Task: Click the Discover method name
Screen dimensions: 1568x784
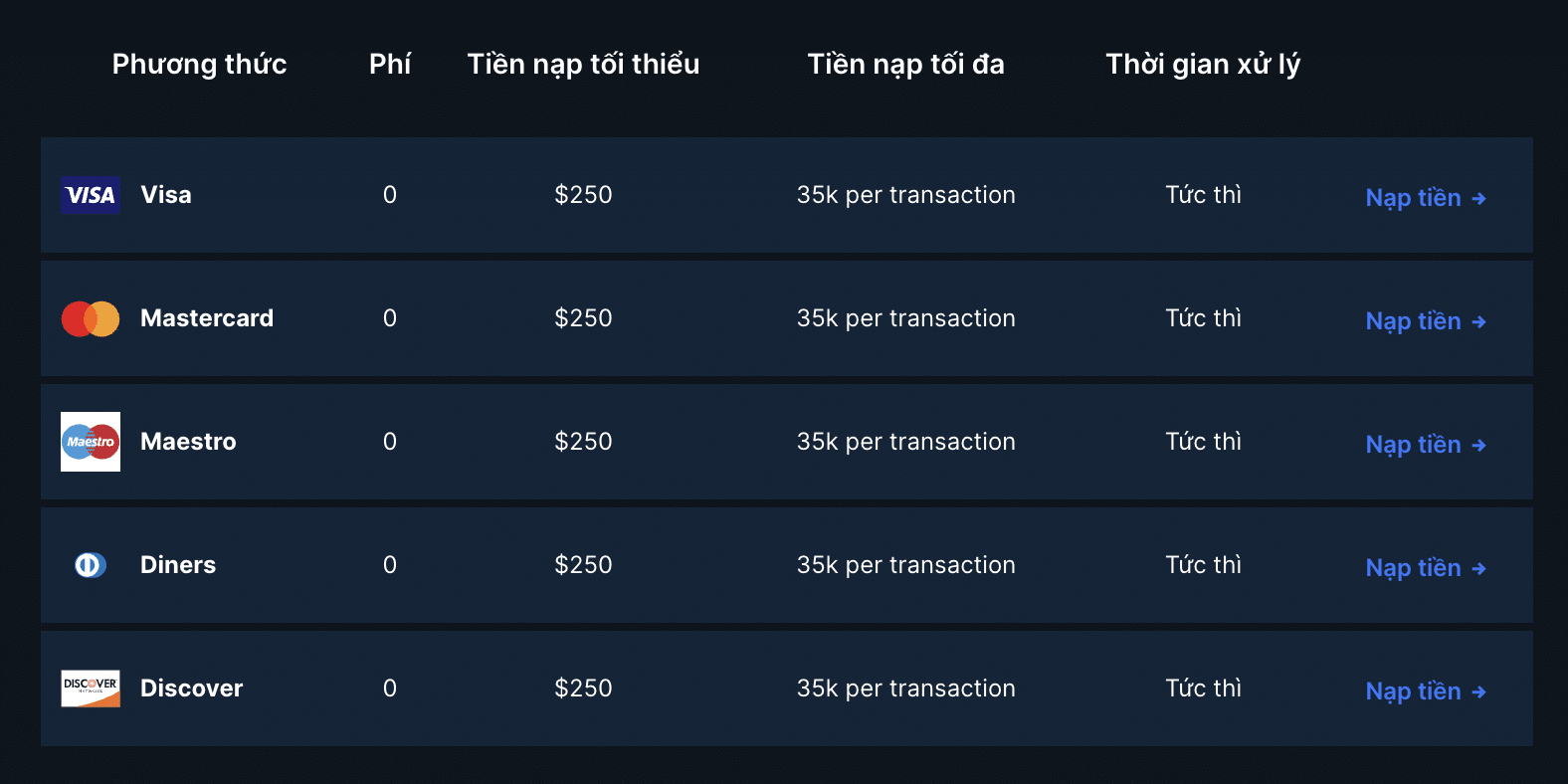Action: pyautogui.click(x=191, y=688)
